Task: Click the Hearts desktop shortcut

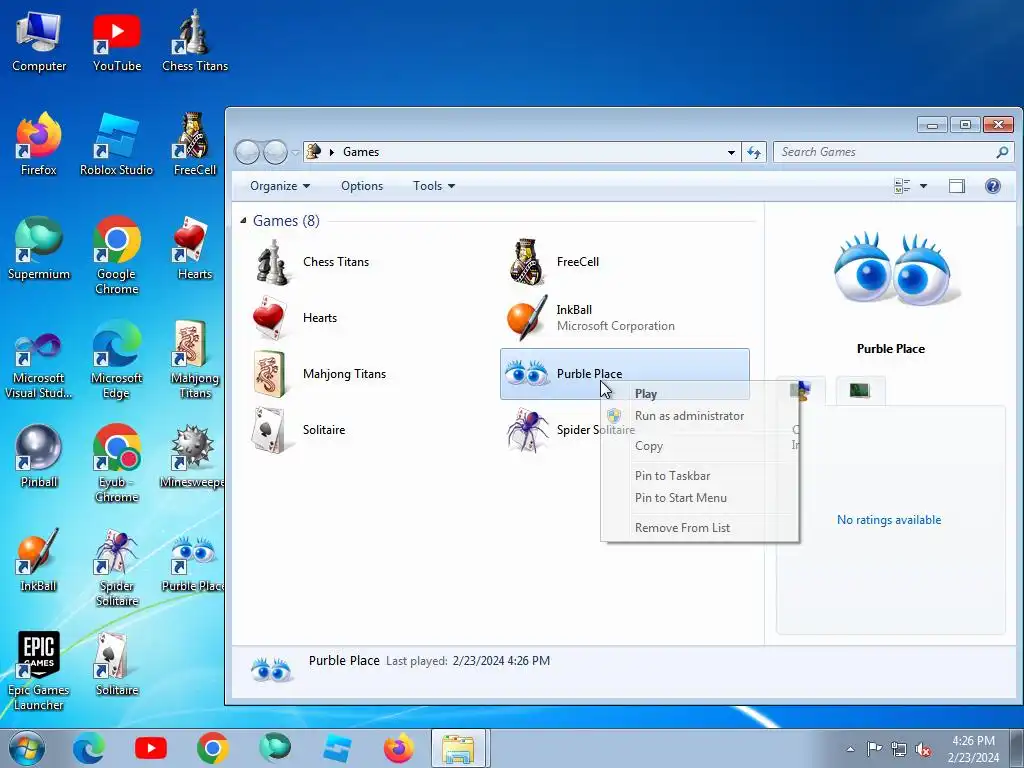Action: tap(195, 249)
